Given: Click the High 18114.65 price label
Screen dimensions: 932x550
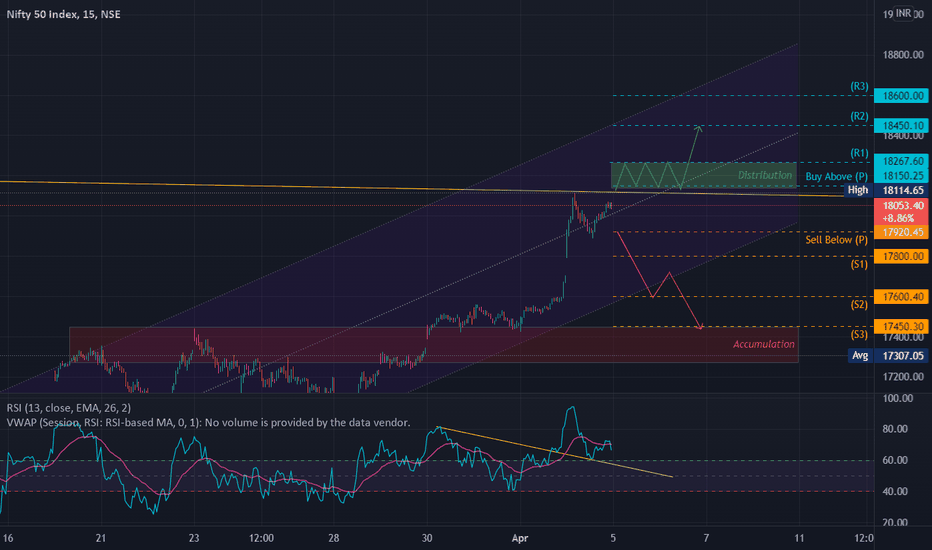Looking at the screenshot, I should pos(886,190).
